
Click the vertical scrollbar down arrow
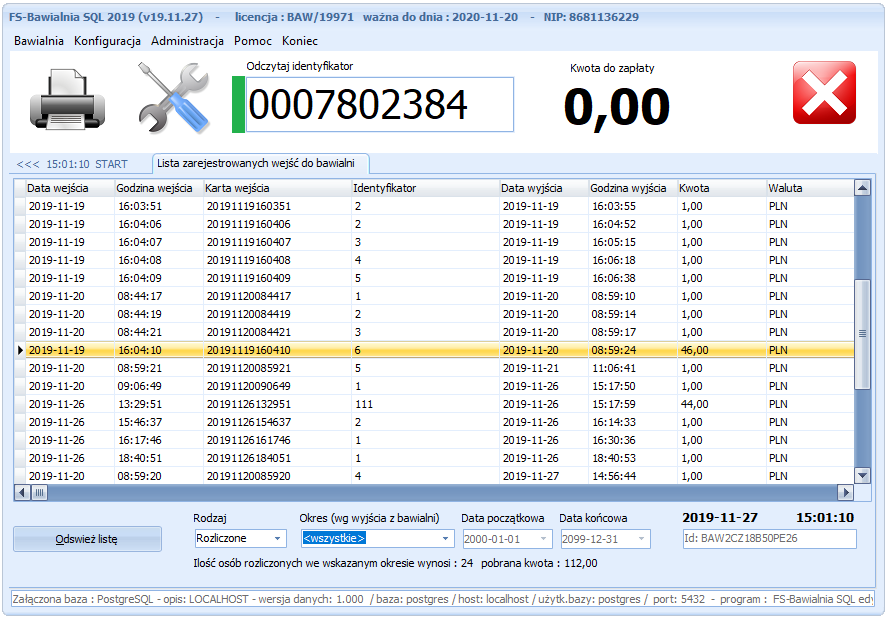click(x=862, y=476)
